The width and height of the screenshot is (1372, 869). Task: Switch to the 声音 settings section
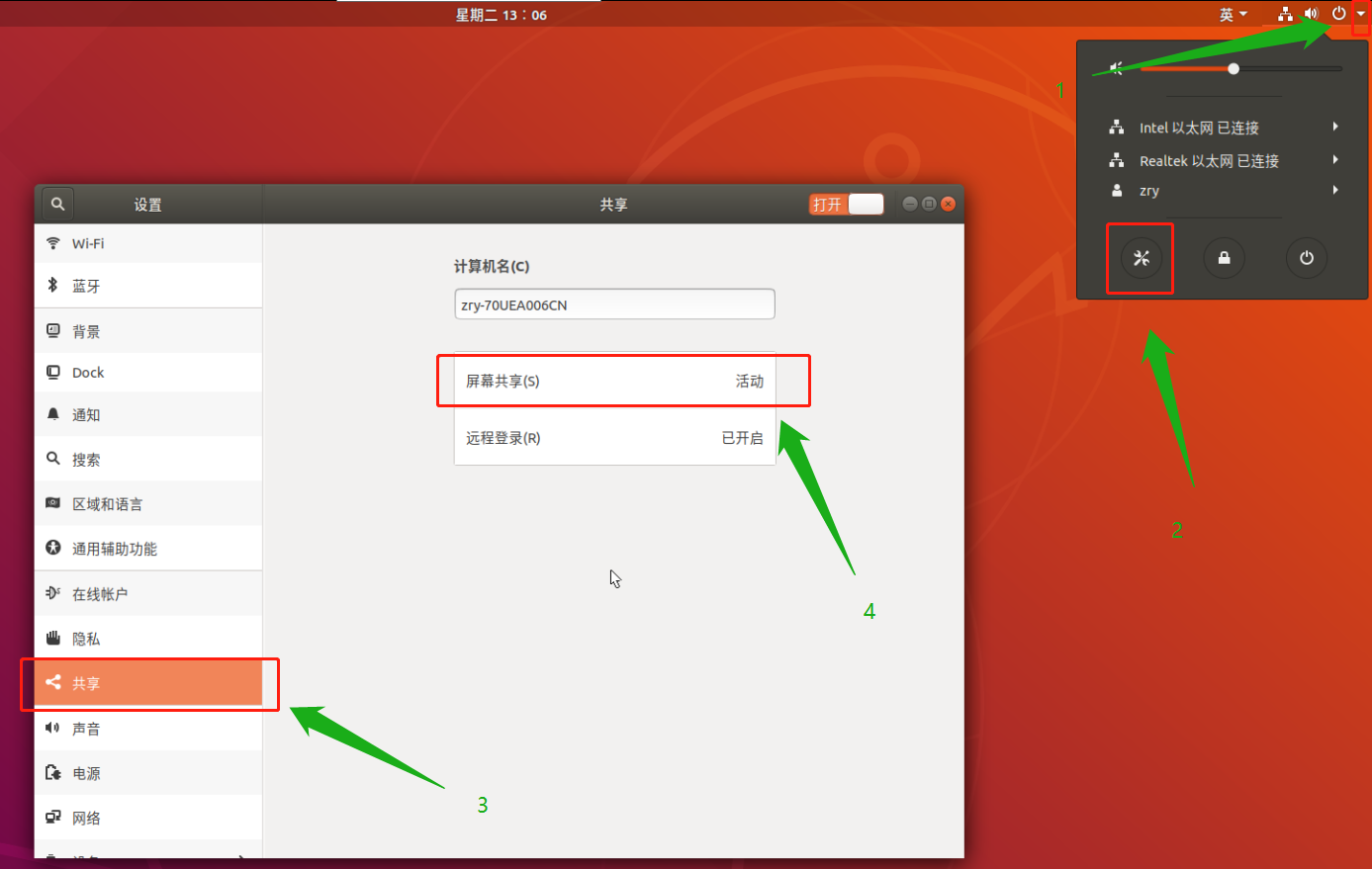click(86, 729)
